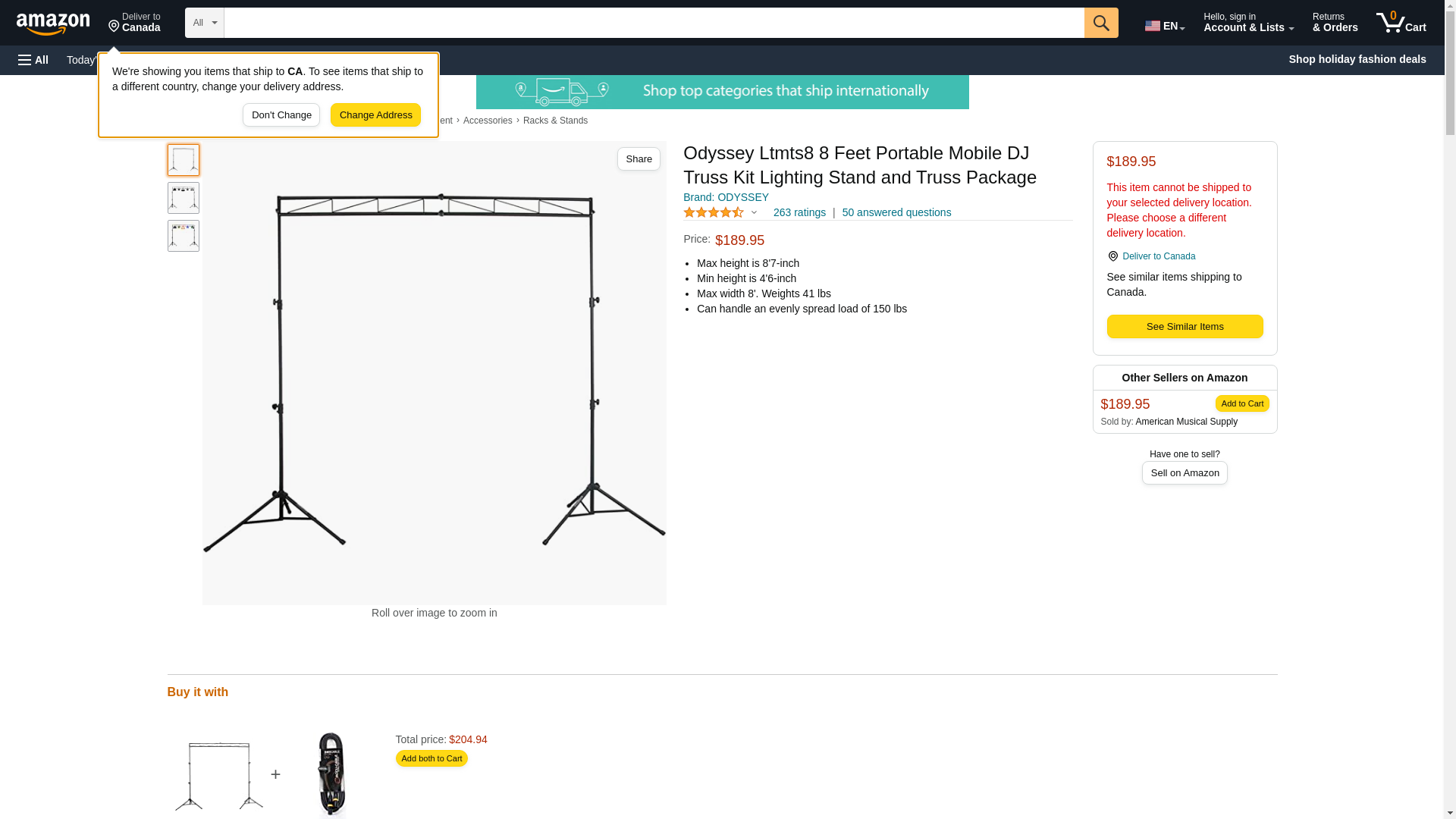Click the Amazon logo
This screenshot has width=1456, height=819.
point(53,24)
